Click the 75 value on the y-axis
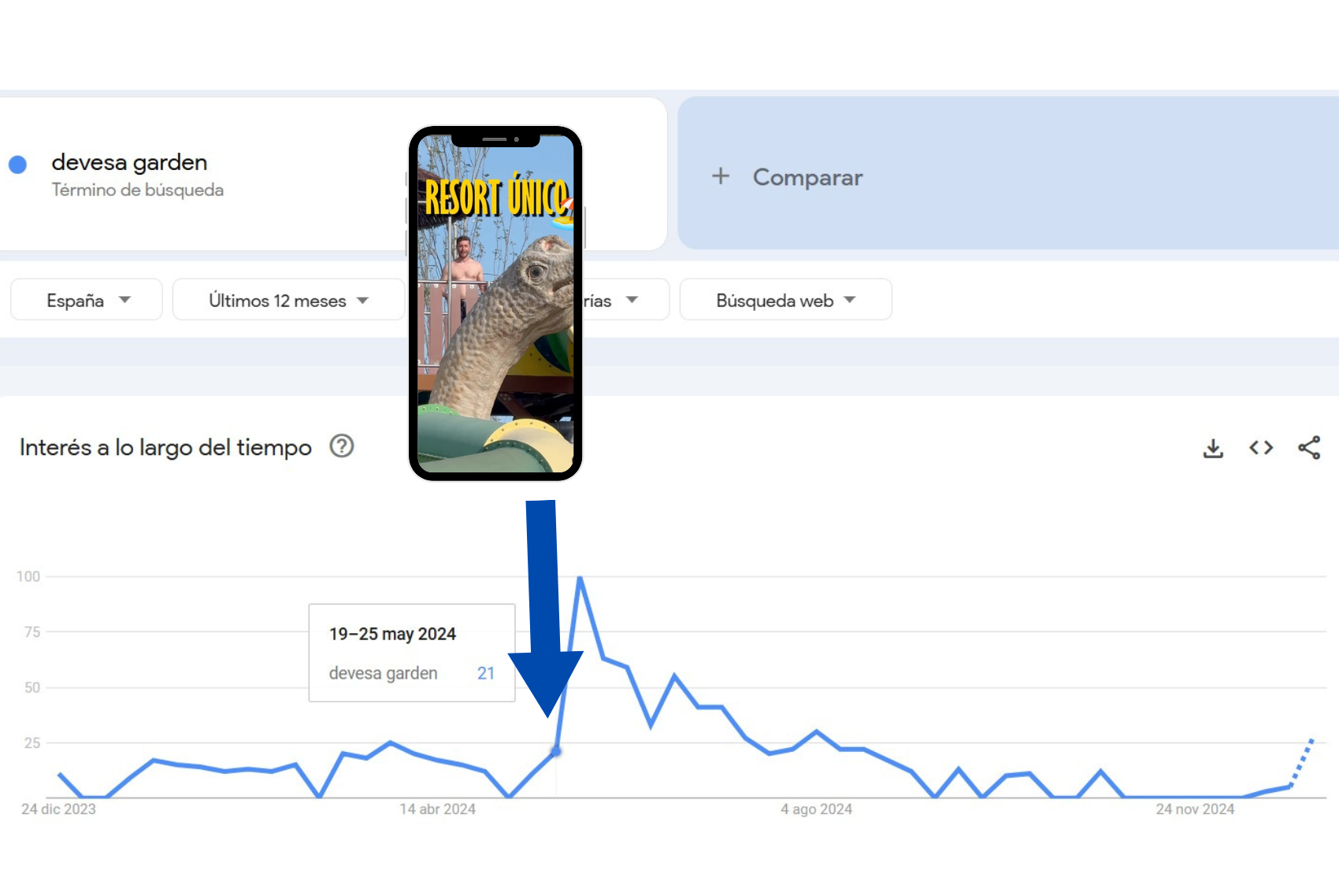1339x896 pixels. pos(32,631)
